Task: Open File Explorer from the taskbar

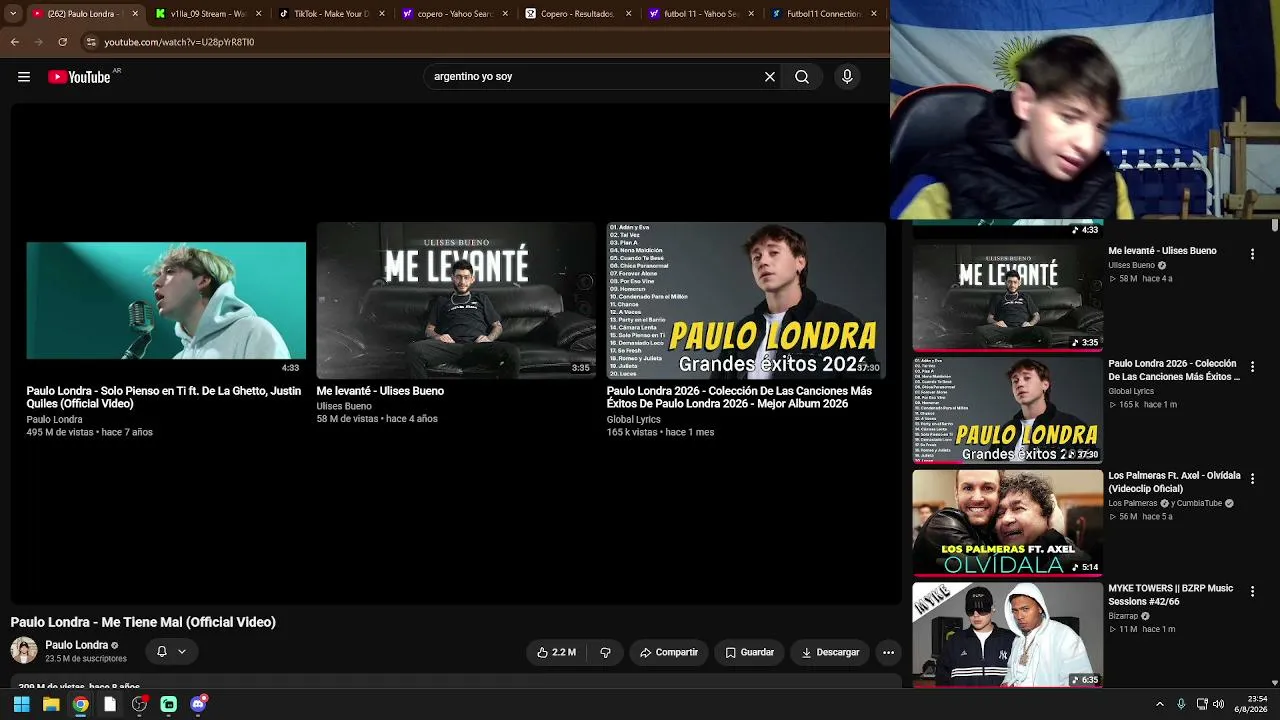Action: tap(51, 704)
